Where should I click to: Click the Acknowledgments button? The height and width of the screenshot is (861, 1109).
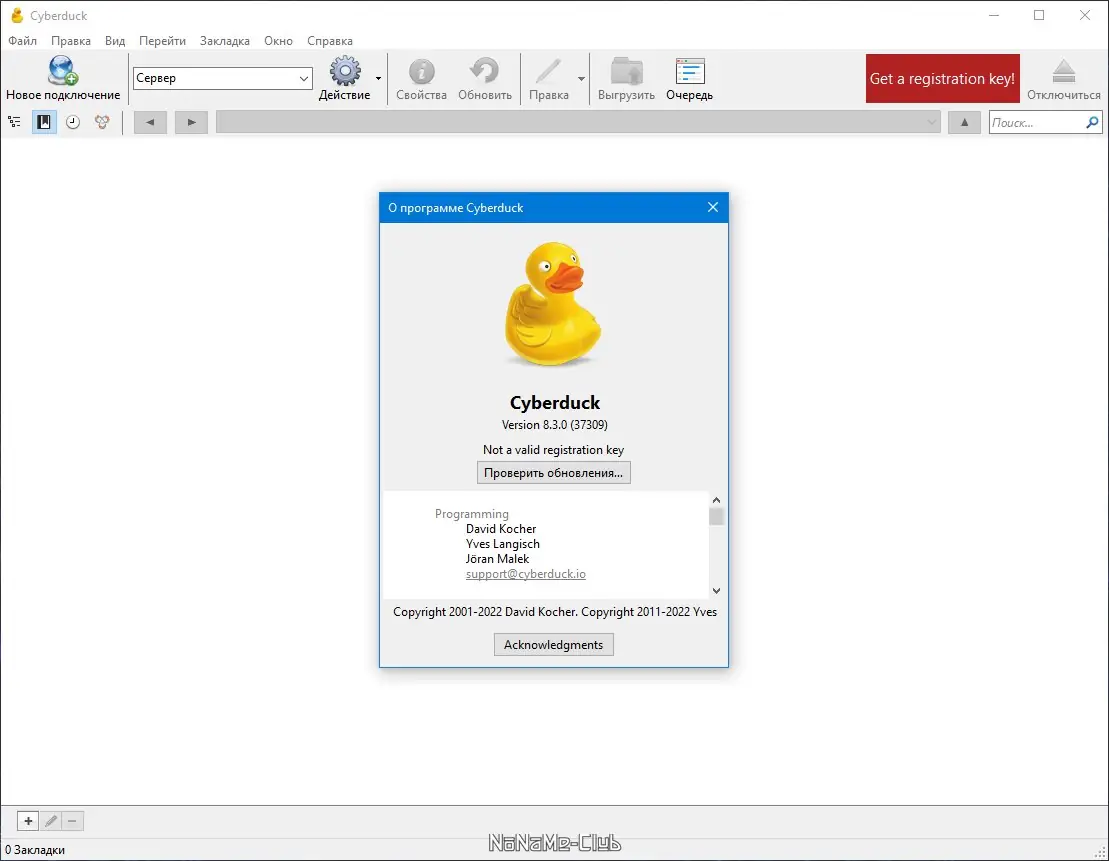(x=554, y=645)
